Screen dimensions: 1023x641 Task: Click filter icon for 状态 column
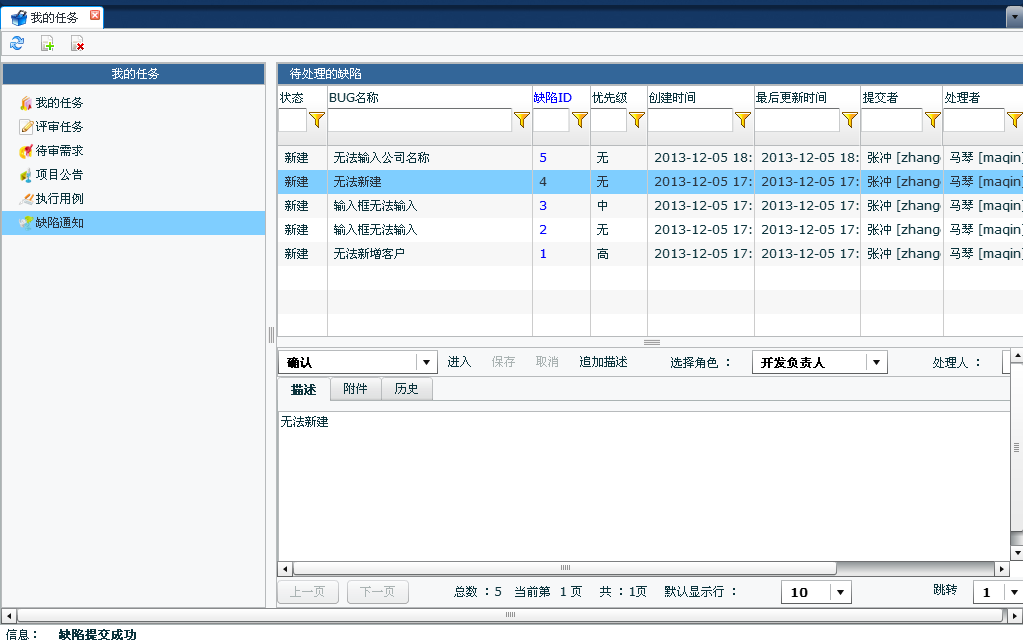[x=317, y=120]
